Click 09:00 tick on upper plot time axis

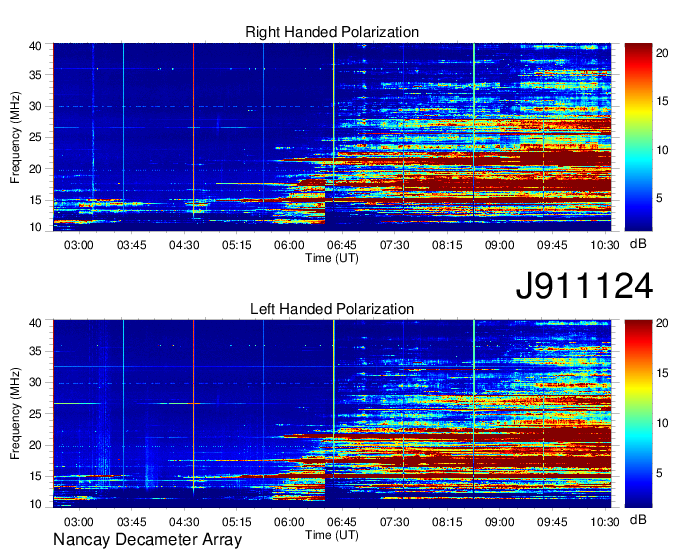500,245
